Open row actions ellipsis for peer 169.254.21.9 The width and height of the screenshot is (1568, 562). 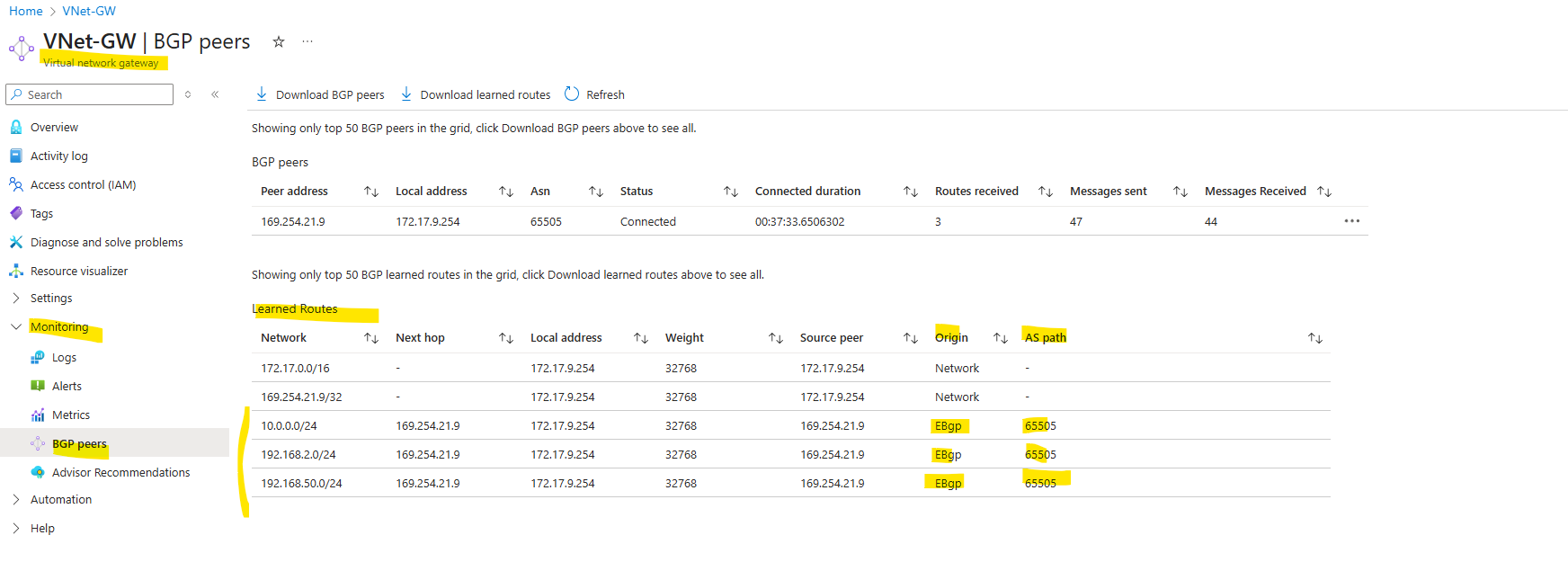(1351, 221)
